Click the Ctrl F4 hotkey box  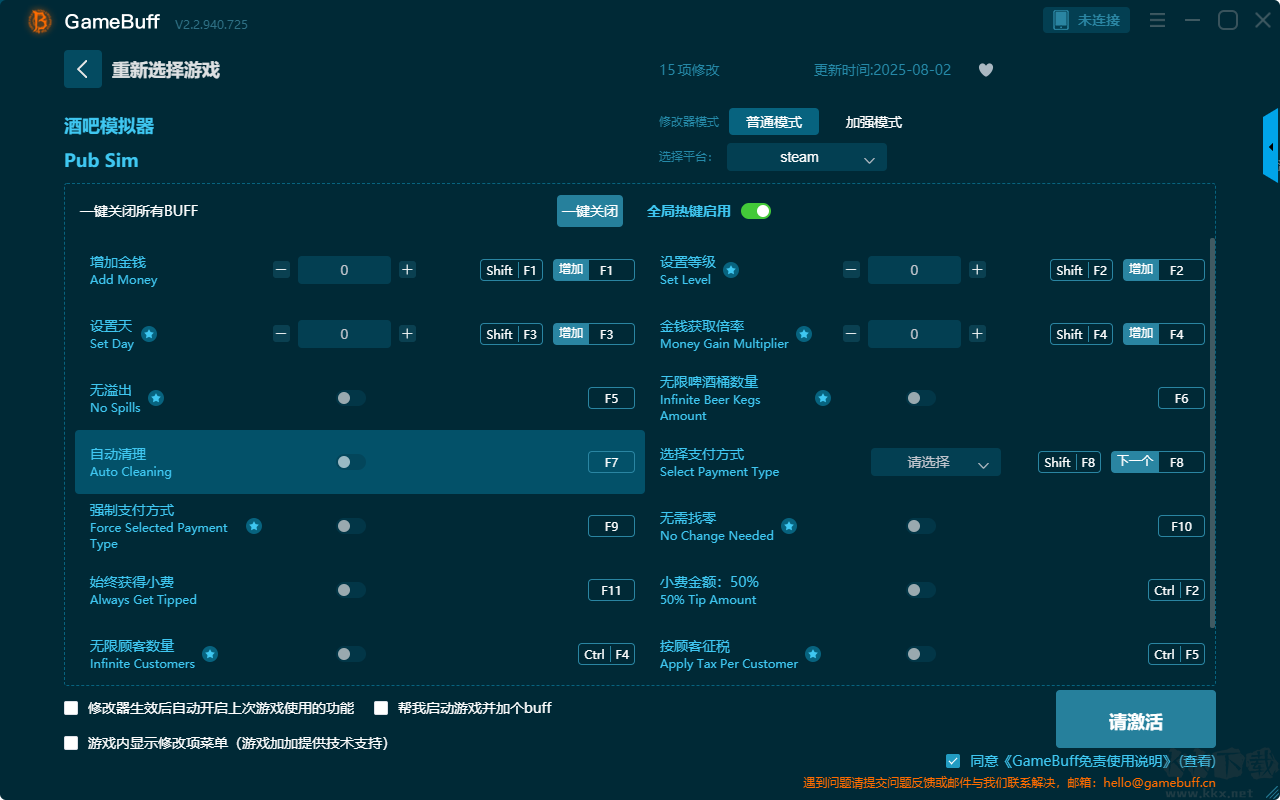coord(606,654)
